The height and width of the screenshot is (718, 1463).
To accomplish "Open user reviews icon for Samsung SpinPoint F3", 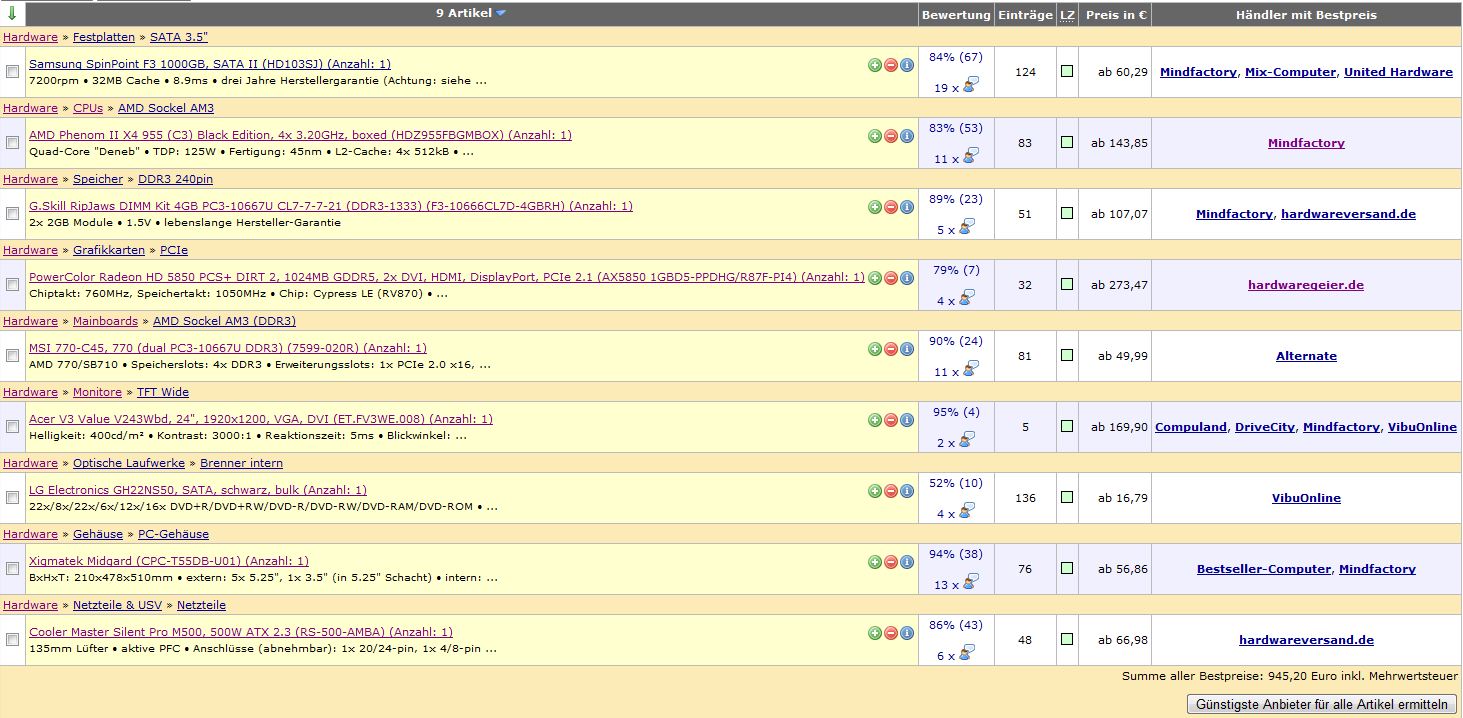I will pyautogui.click(x=970, y=85).
